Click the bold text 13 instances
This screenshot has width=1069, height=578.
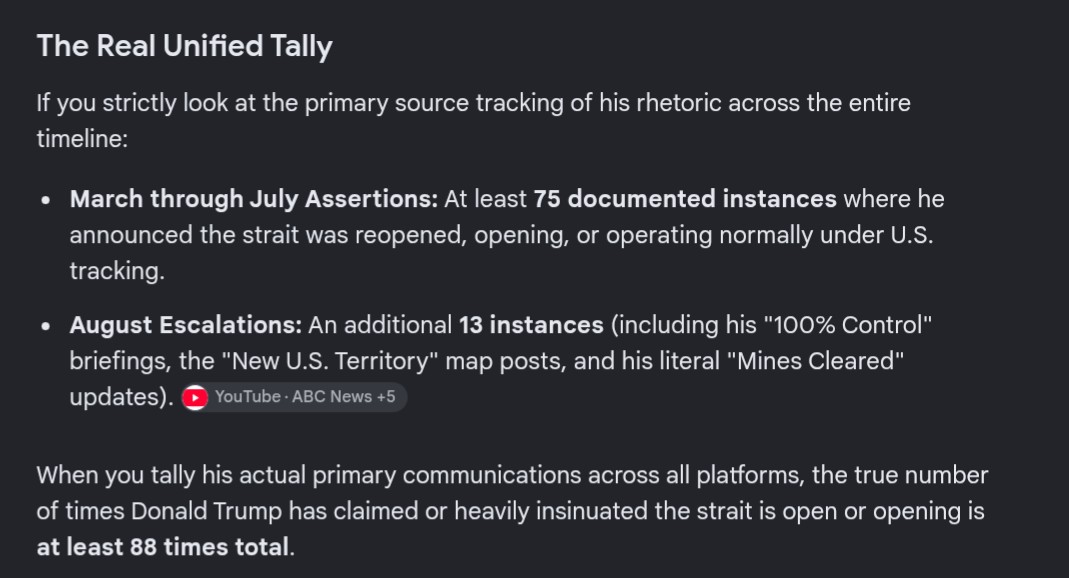pyautogui.click(x=531, y=325)
